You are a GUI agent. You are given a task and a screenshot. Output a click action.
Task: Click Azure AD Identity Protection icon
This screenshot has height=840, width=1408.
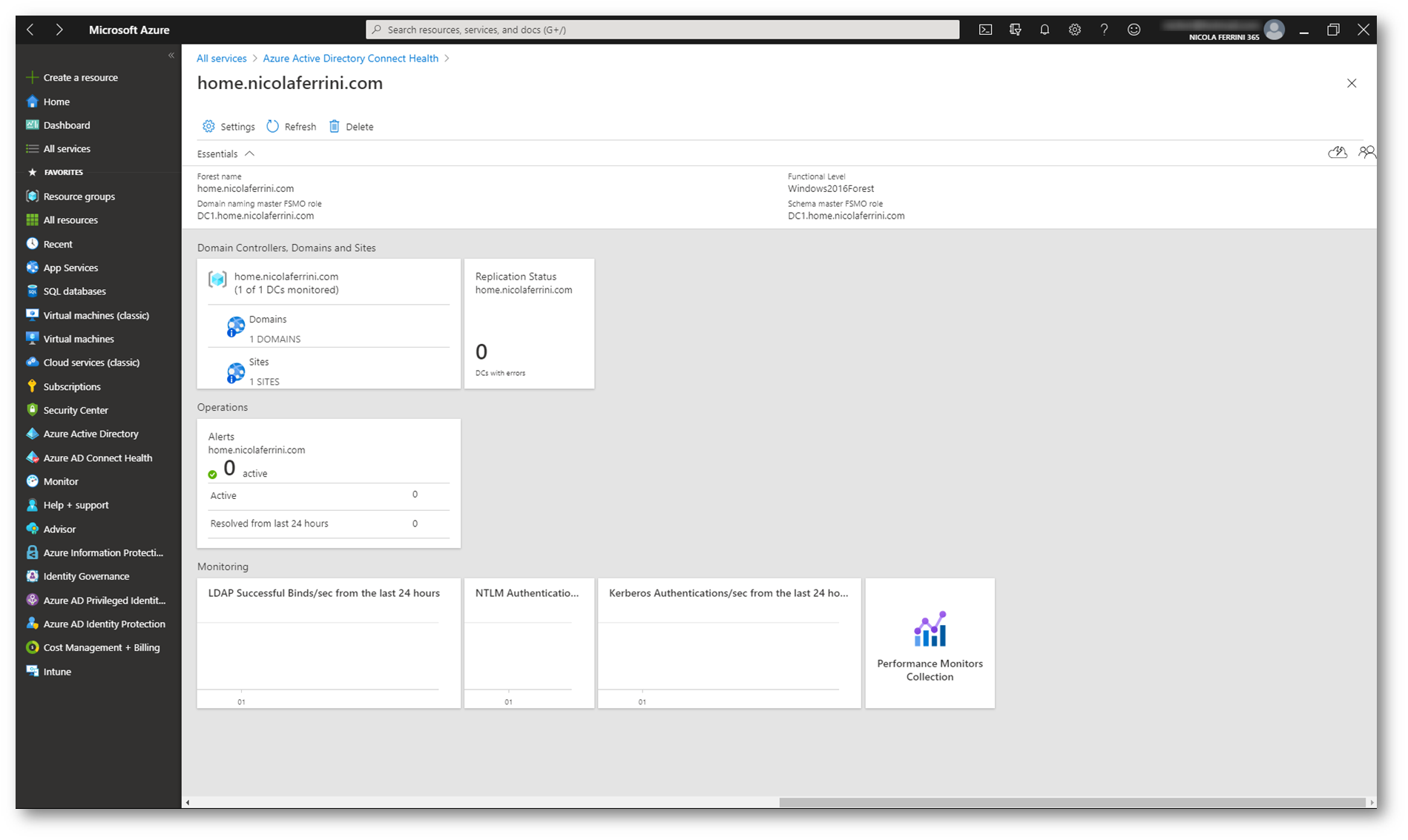32,624
